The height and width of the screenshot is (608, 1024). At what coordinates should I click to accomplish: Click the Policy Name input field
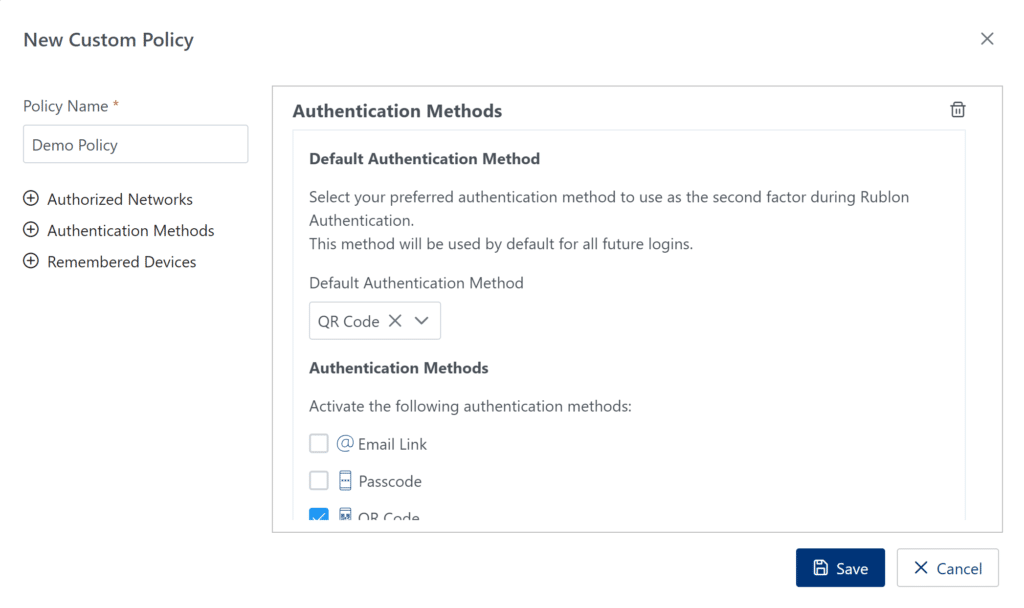pyautogui.click(x=135, y=145)
